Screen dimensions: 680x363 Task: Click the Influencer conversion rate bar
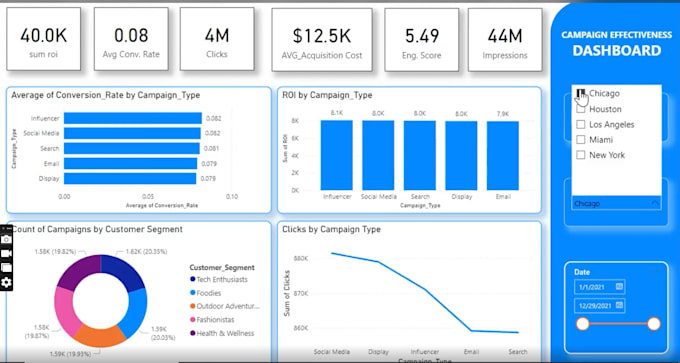pyautogui.click(x=133, y=118)
